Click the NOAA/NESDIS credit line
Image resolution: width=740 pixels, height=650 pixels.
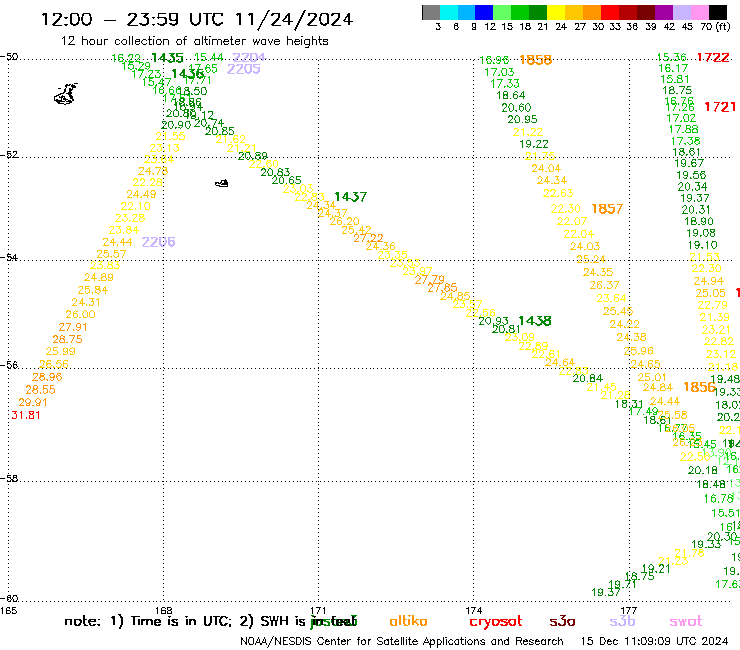(x=402, y=642)
